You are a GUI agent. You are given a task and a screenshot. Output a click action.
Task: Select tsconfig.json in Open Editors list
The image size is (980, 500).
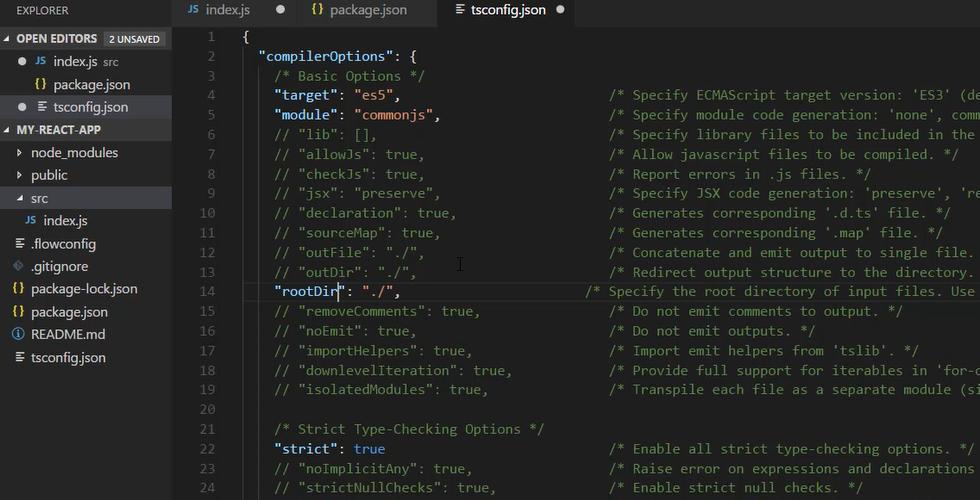pos(86,107)
